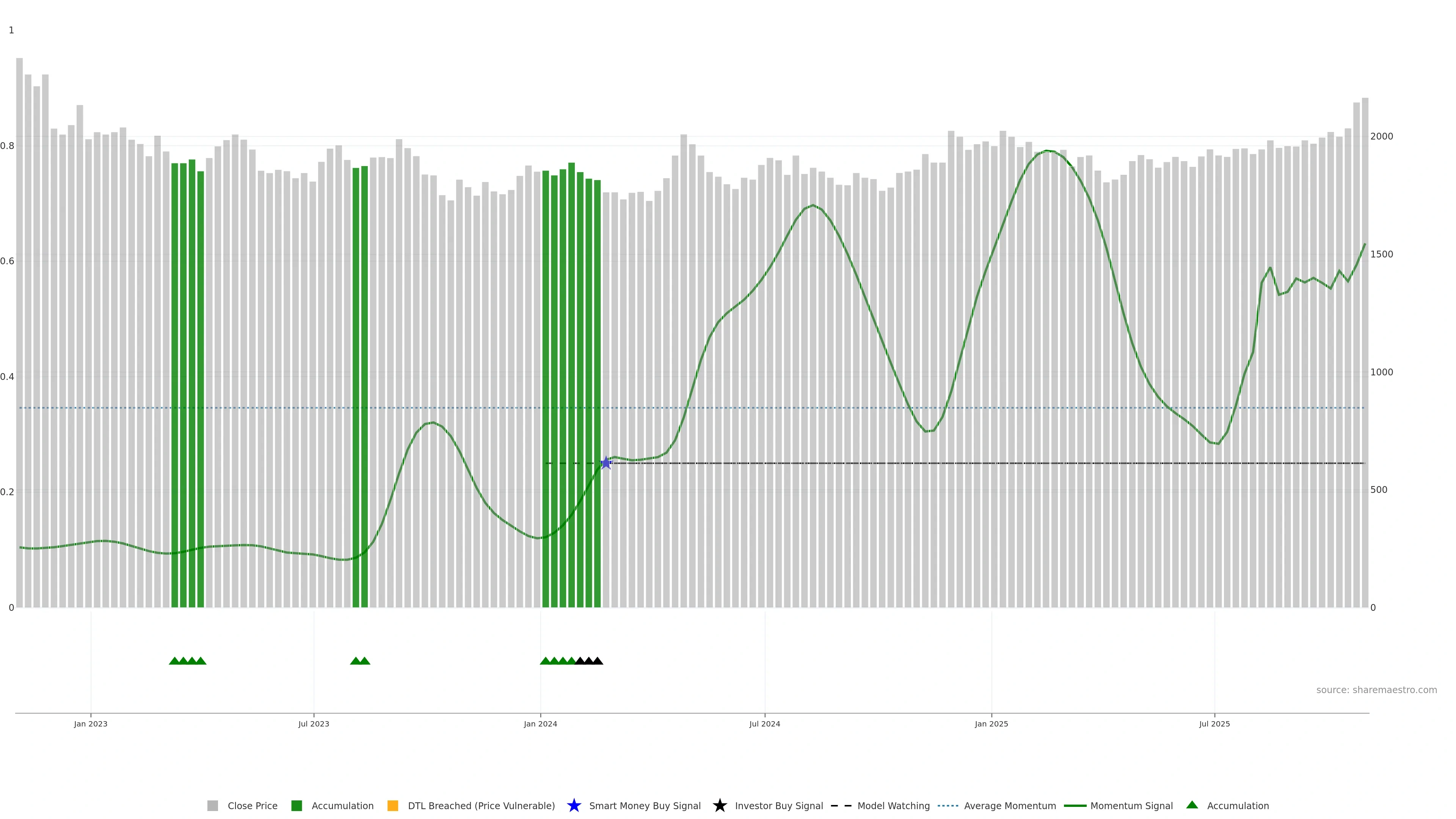The height and width of the screenshot is (819, 1456).
Task: Click the green Accumulation square legend icon
Action: coord(297,806)
